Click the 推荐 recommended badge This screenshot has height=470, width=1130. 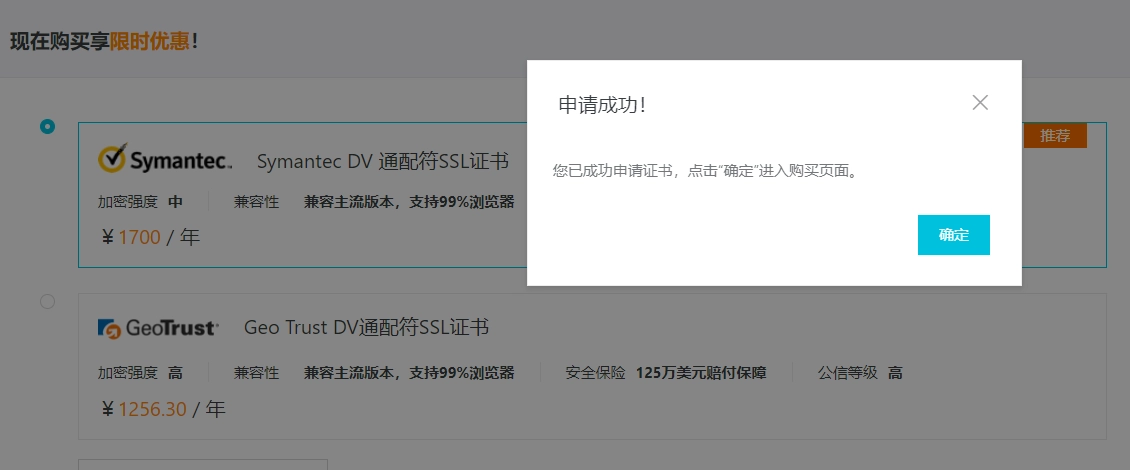click(1055, 136)
